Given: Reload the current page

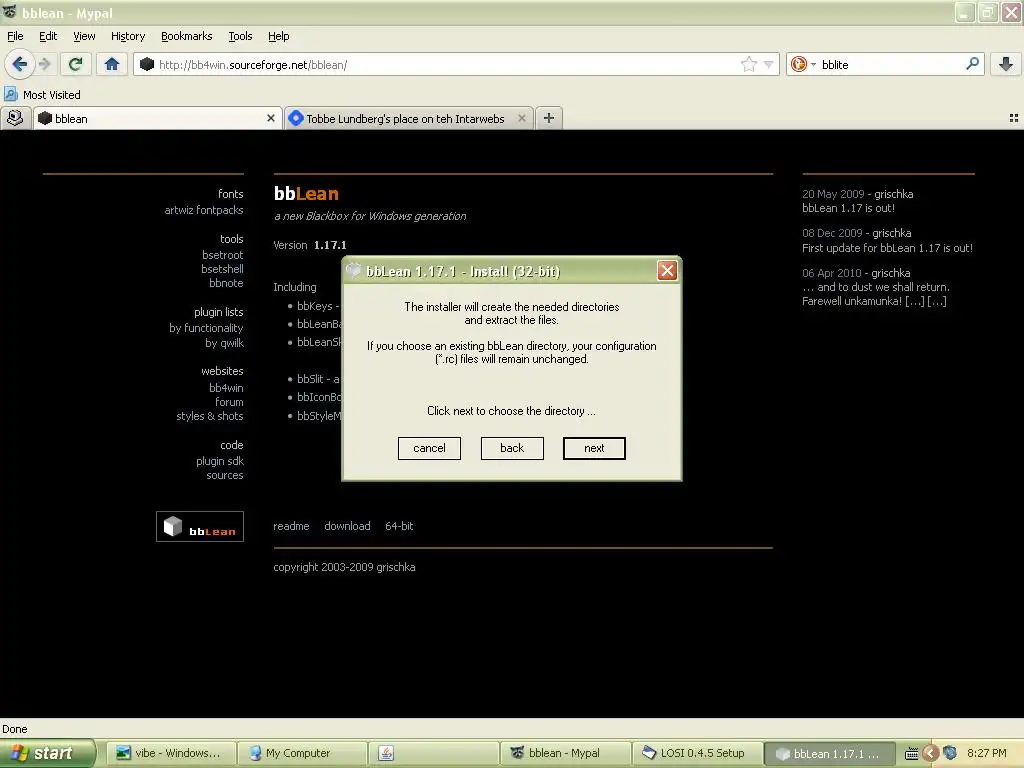Looking at the screenshot, I should coord(75,64).
